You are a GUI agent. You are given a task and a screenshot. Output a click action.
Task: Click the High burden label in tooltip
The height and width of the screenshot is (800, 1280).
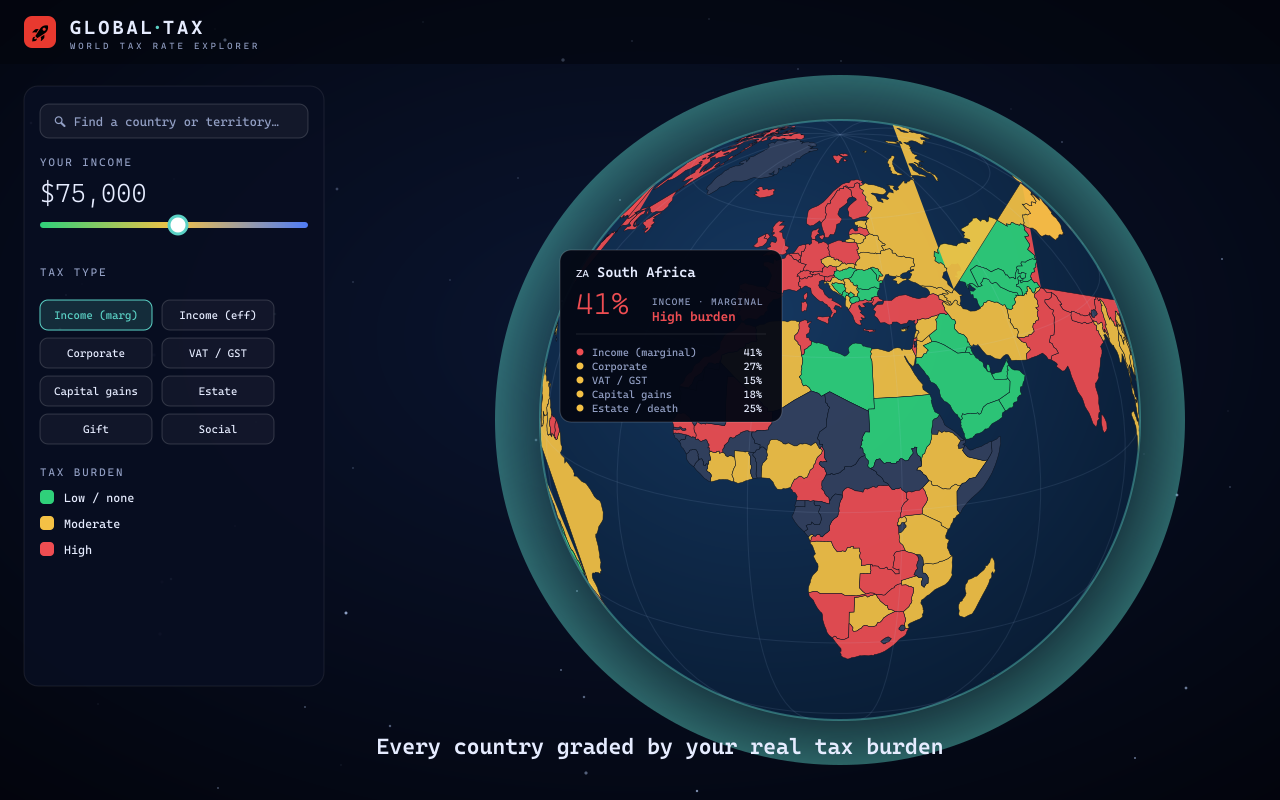click(694, 317)
